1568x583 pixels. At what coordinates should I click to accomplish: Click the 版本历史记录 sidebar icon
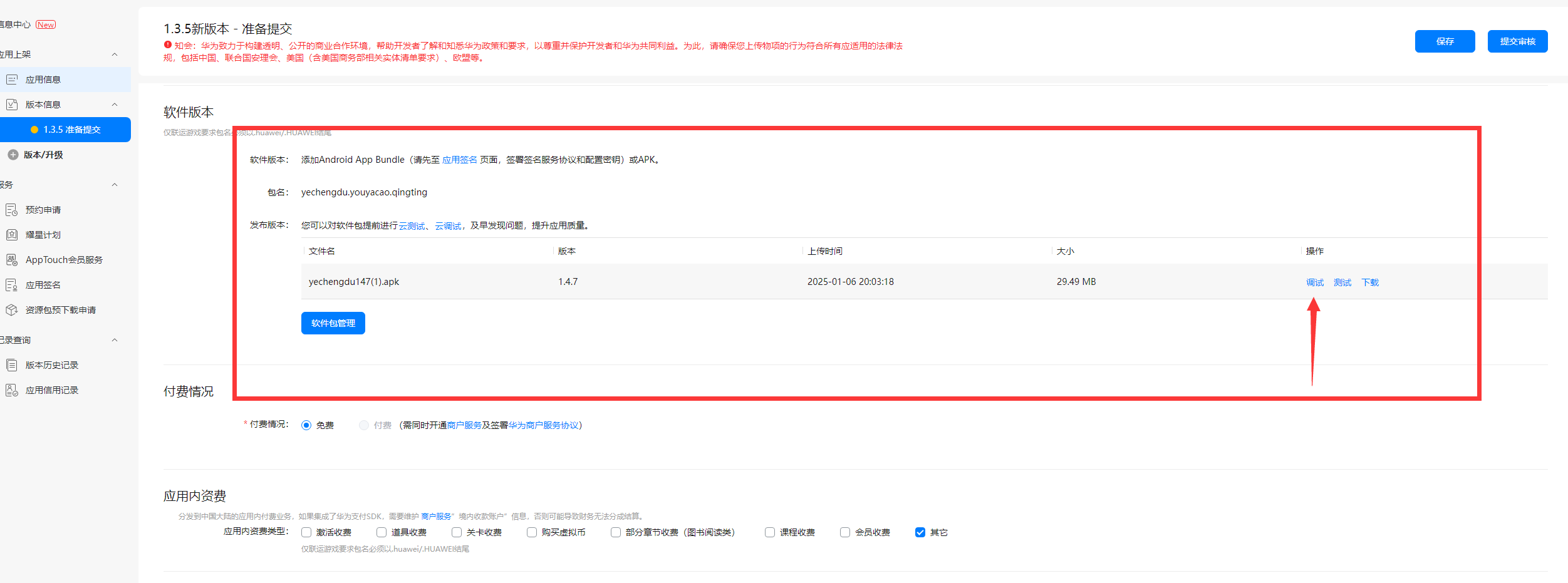click(12, 365)
